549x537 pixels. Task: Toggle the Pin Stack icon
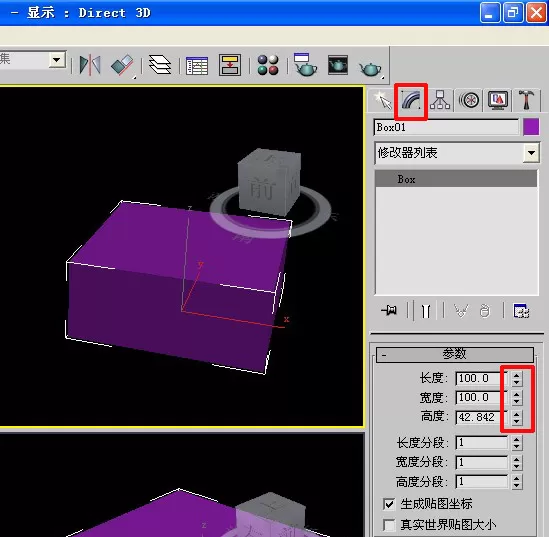(389, 310)
